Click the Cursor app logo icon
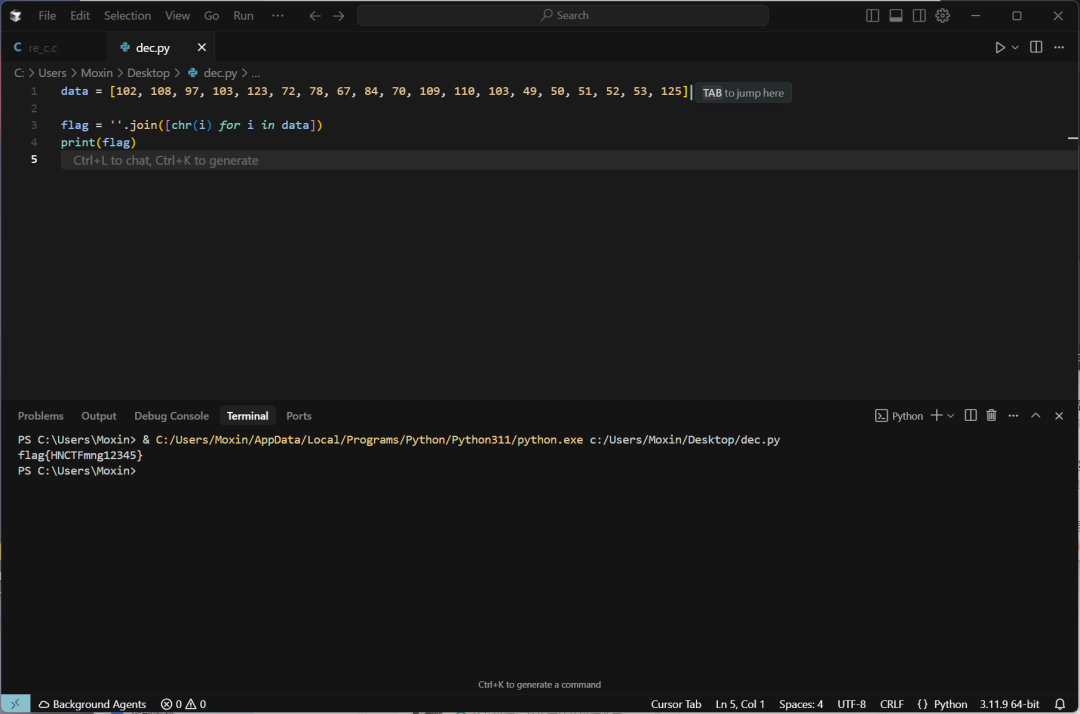This screenshot has height=714, width=1080. pos(15,15)
